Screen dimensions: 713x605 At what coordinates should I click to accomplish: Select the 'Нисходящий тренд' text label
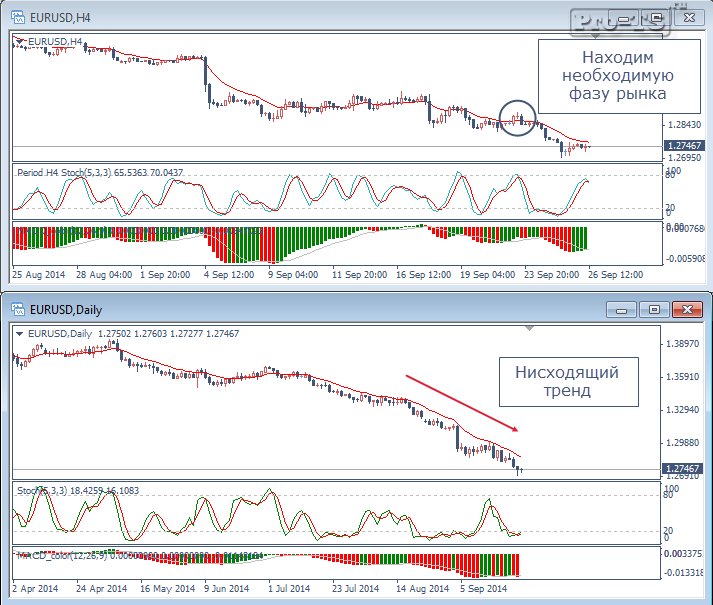[568, 382]
